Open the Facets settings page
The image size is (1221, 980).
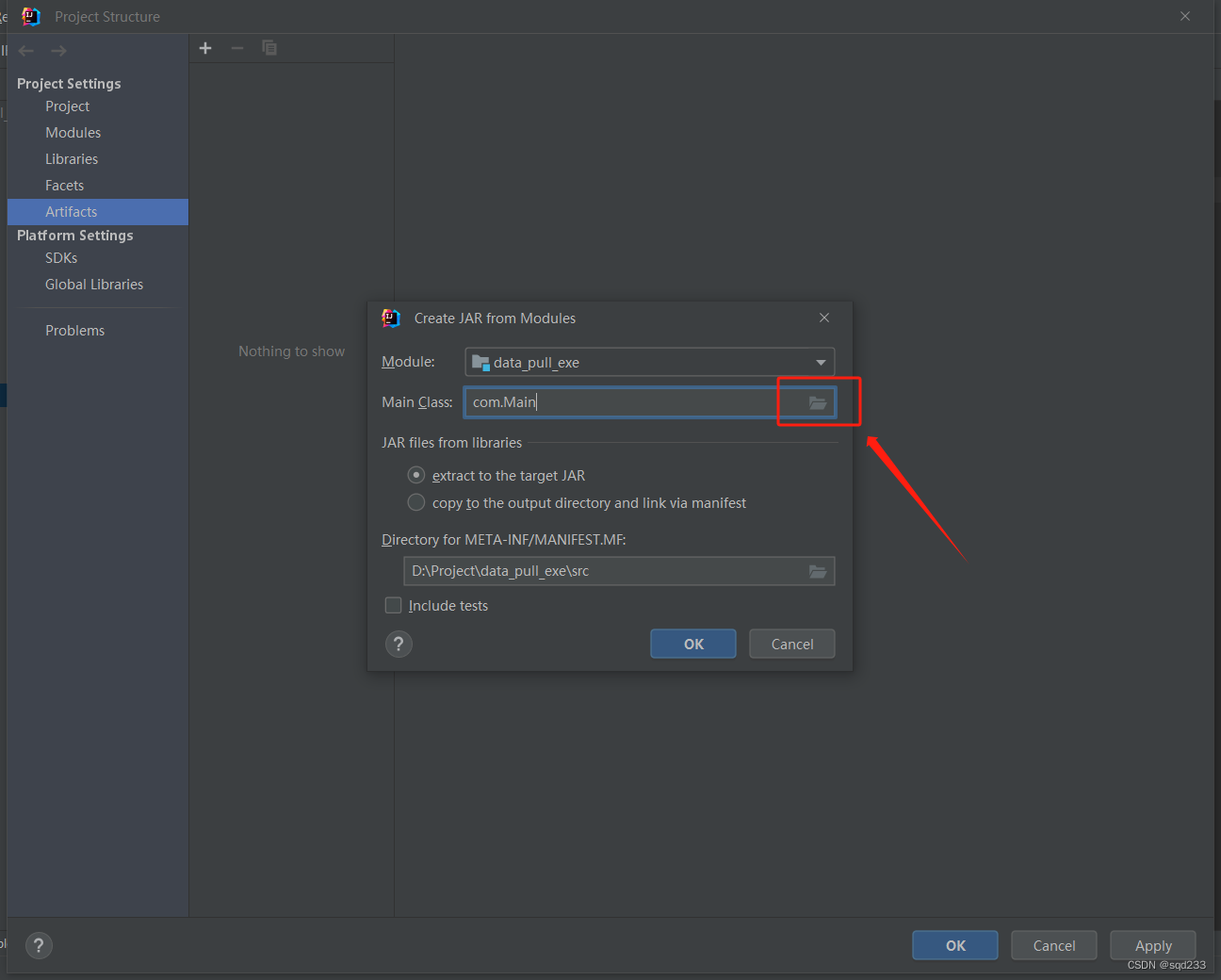pyautogui.click(x=64, y=186)
